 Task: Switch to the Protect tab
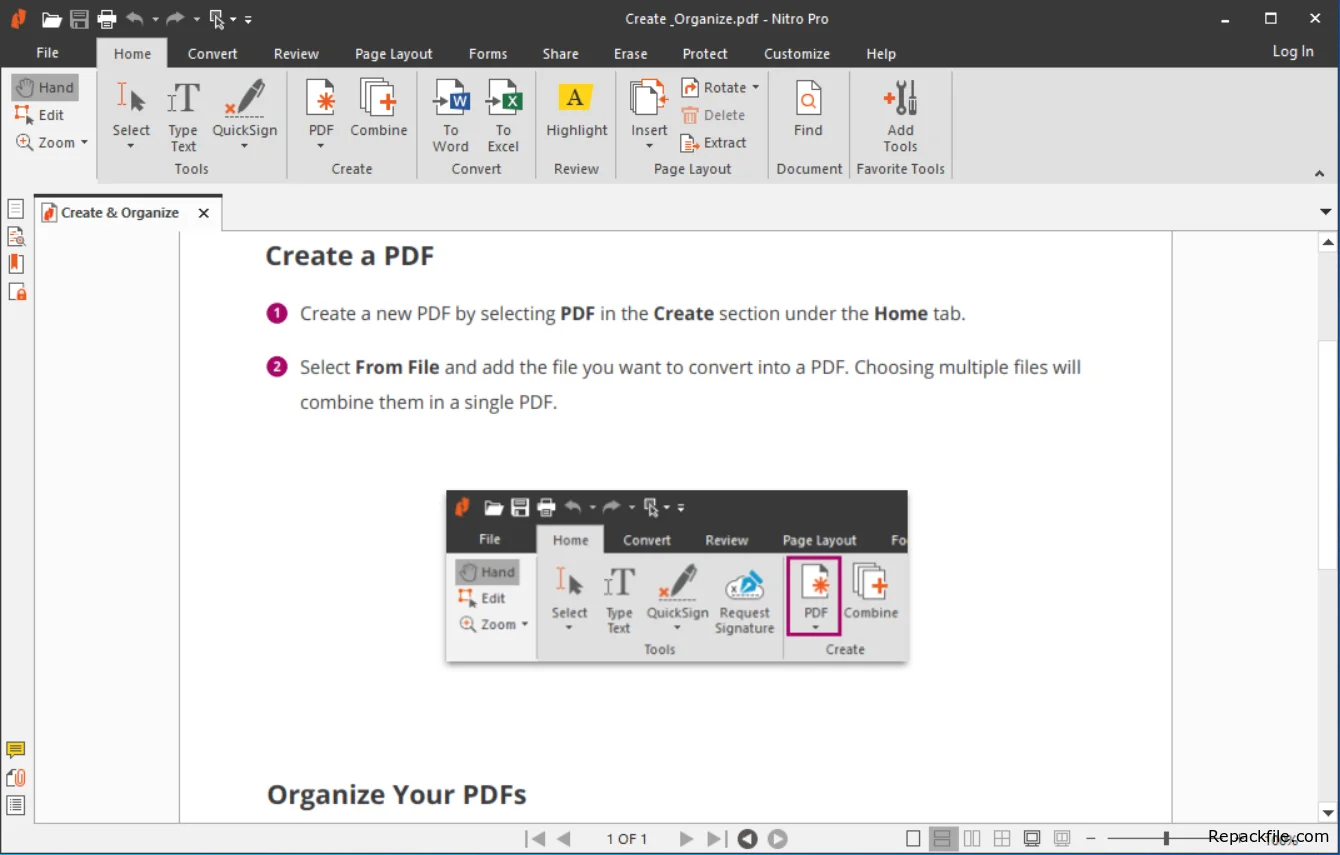[x=705, y=54]
